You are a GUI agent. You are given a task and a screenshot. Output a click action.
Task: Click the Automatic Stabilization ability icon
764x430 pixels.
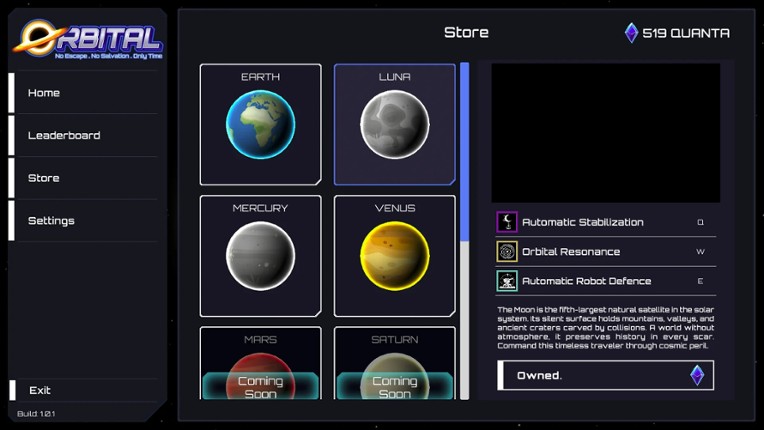tap(507, 222)
